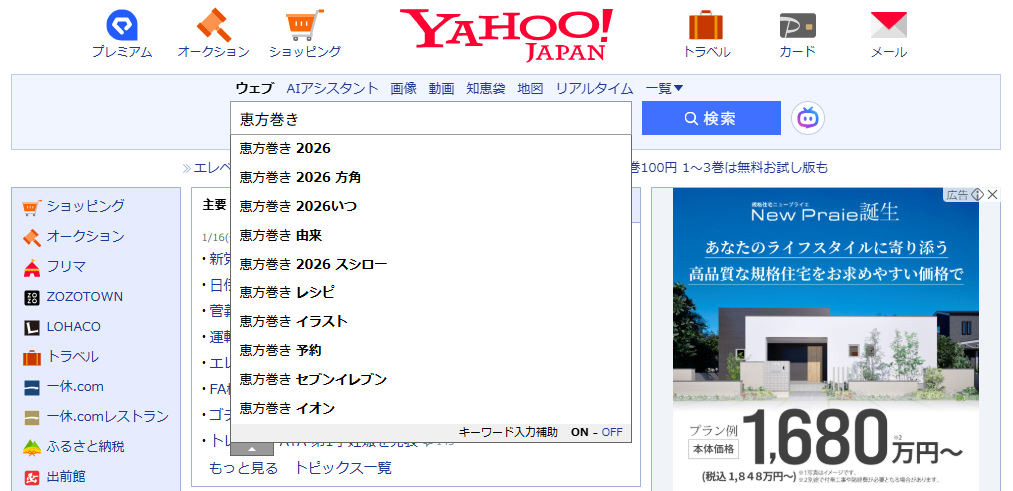Click the sidebar 出前館 icon
The height and width of the screenshot is (491, 1013).
tap(32, 477)
